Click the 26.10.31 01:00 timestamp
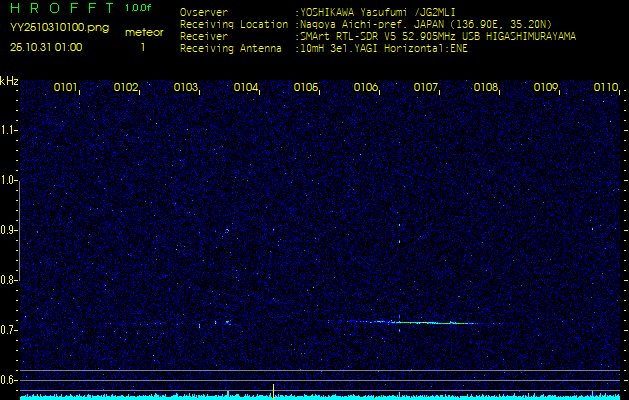629x400 pixels. coord(46,47)
